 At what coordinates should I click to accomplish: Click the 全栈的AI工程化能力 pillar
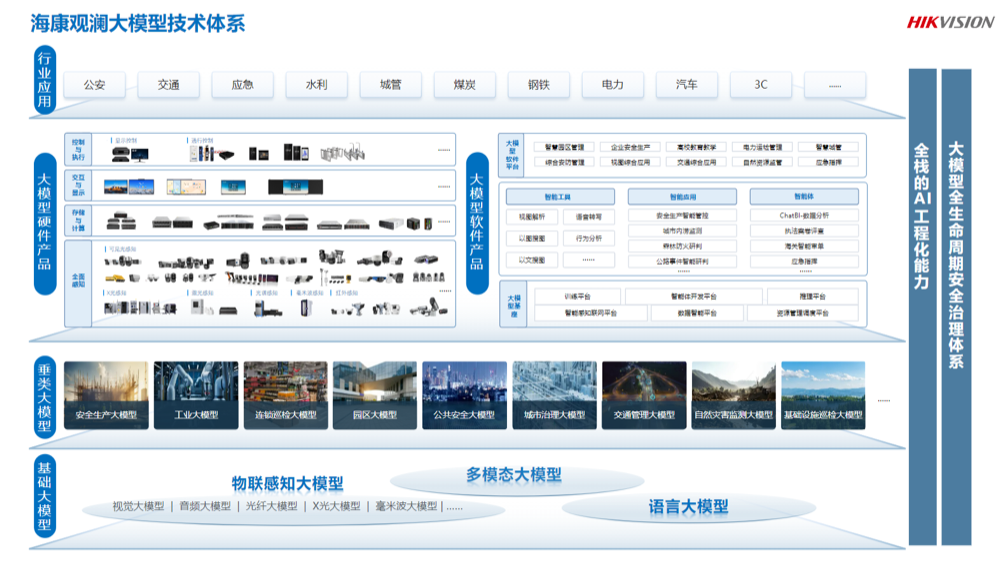click(x=922, y=307)
